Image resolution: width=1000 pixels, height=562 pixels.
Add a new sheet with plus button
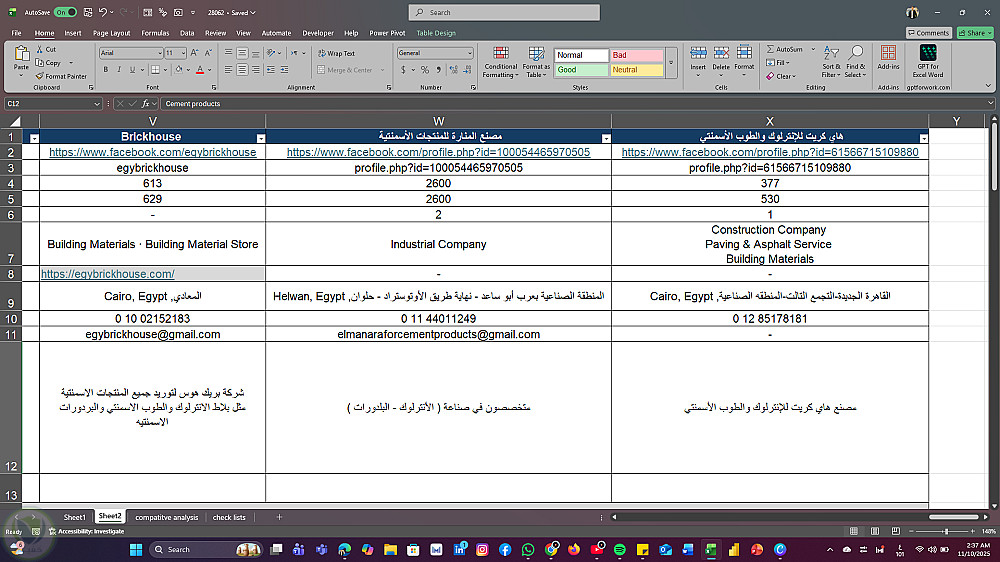pos(279,517)
